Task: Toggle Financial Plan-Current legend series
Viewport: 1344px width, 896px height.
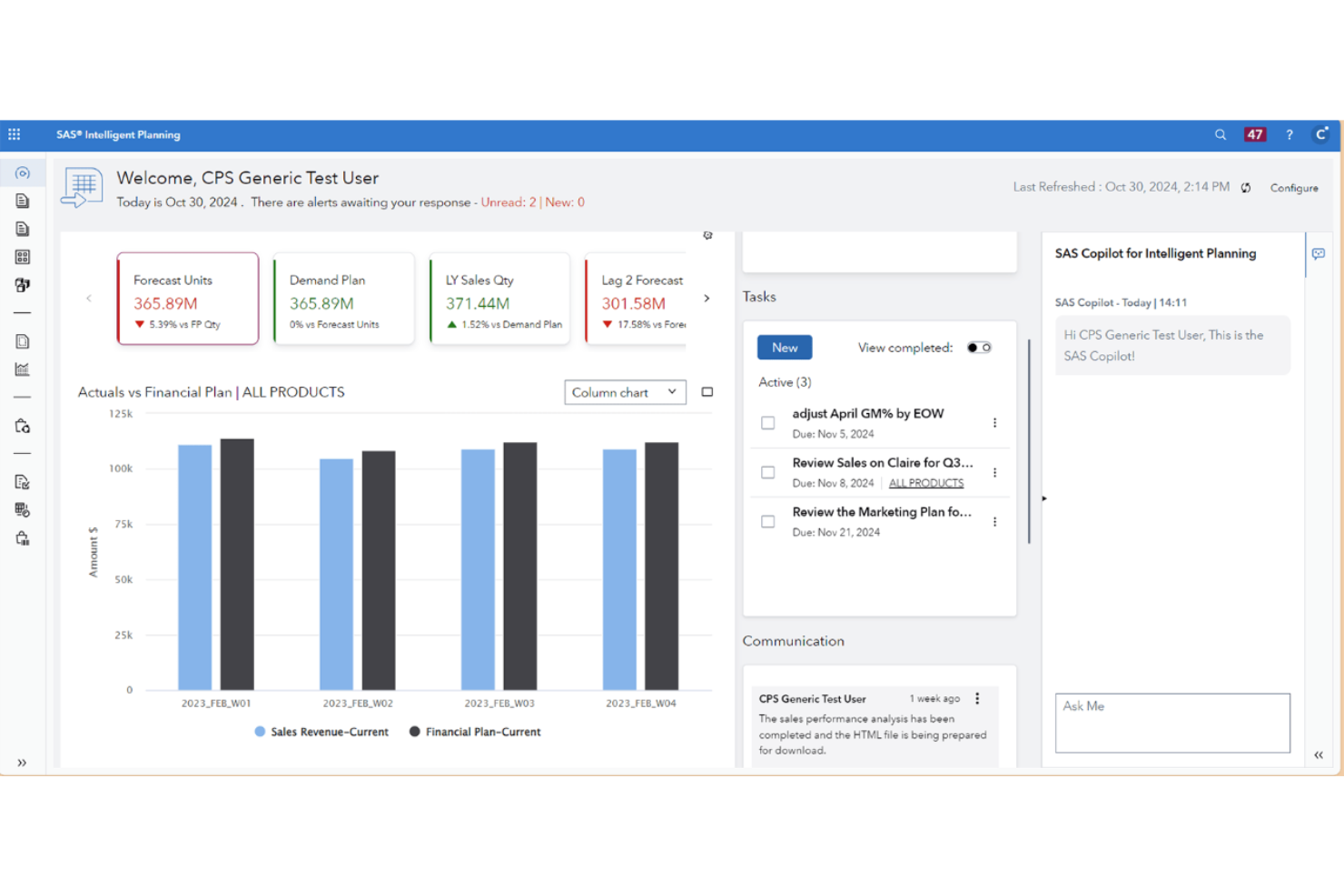Action: [475, 732]
